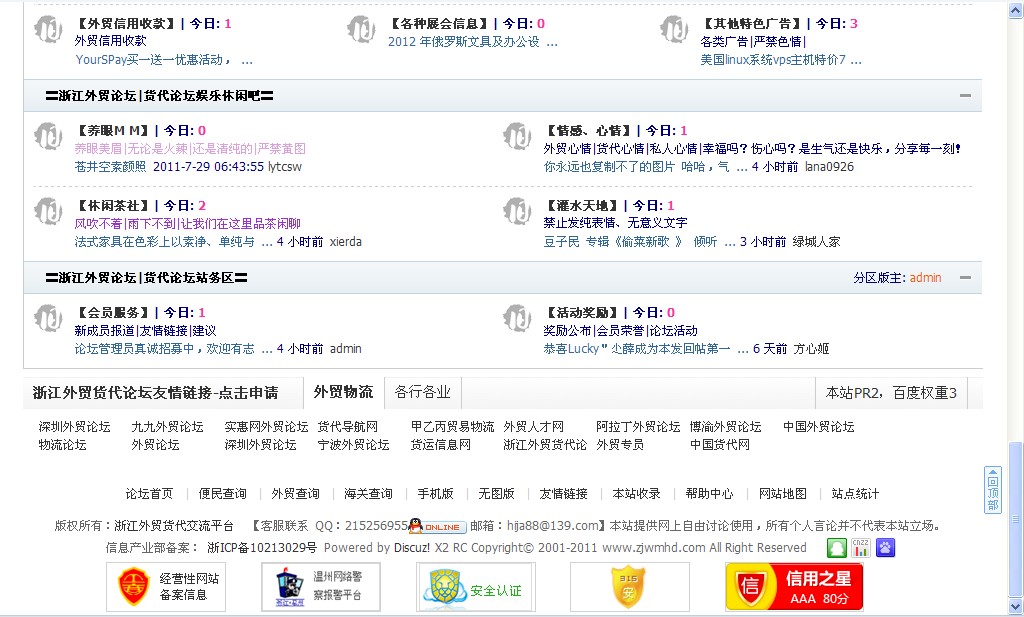The height and width of the screenshot is (617, 1024).
Task: Click the Baidu paw icon in footer
Action: coord(886,548)
